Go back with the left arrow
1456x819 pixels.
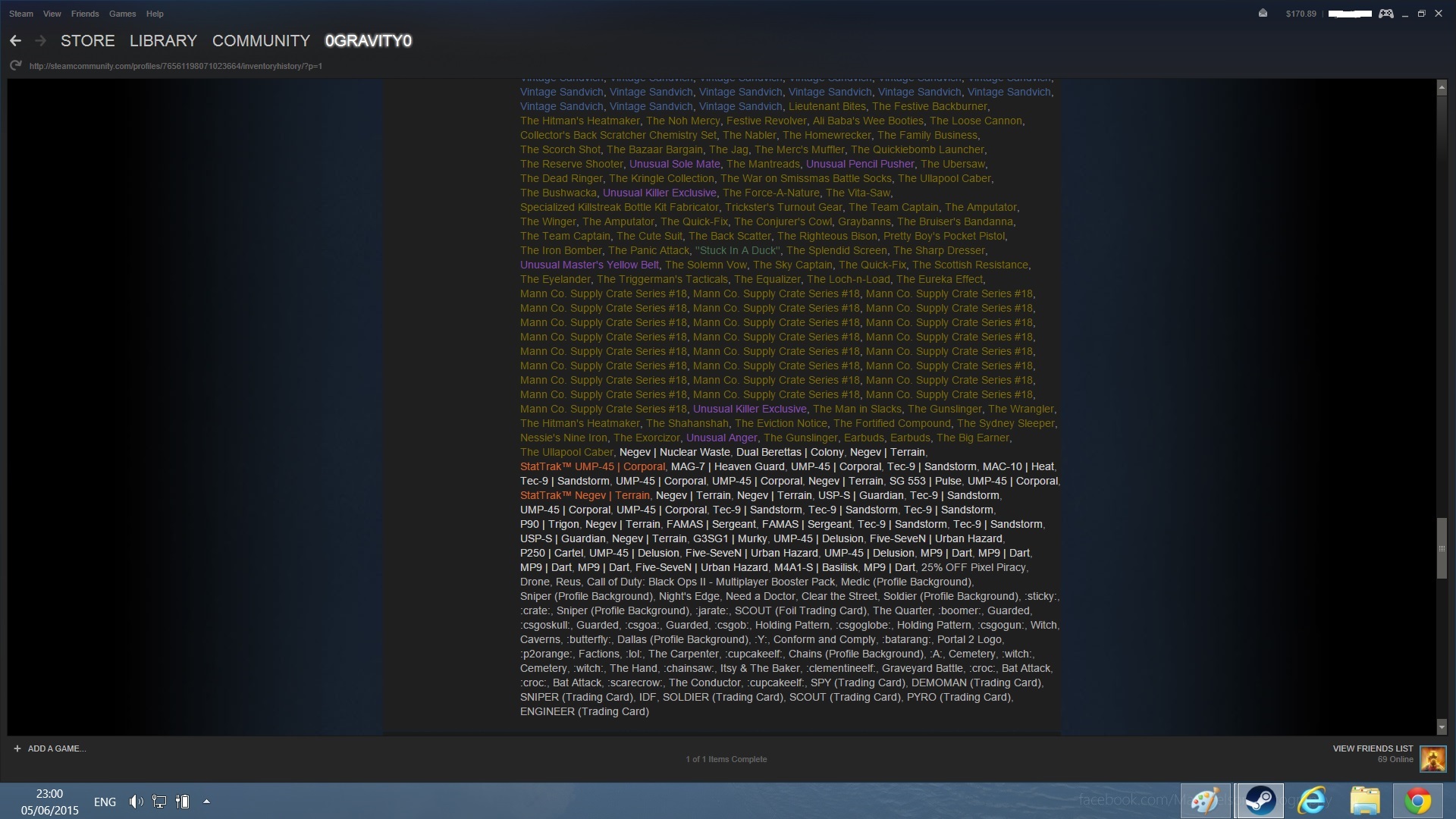(x=15, y=41)
